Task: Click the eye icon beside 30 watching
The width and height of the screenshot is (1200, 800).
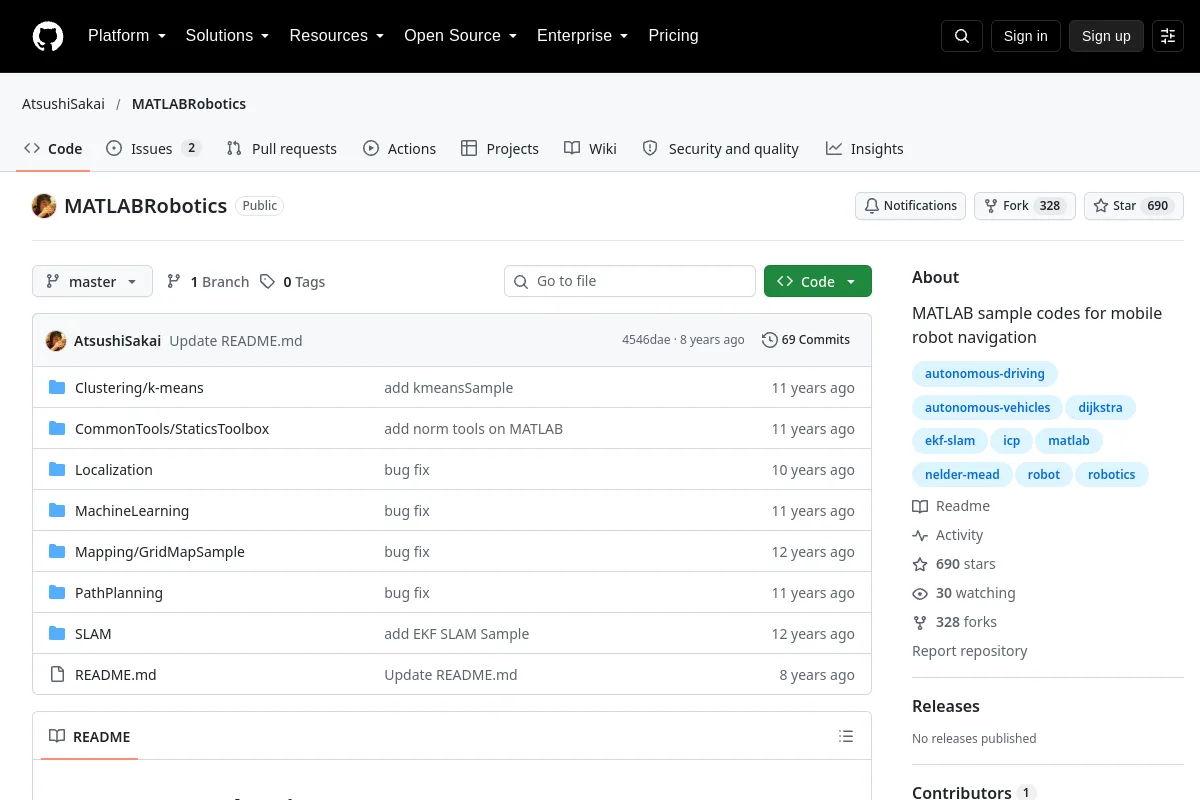Action: tap(920, 593)
